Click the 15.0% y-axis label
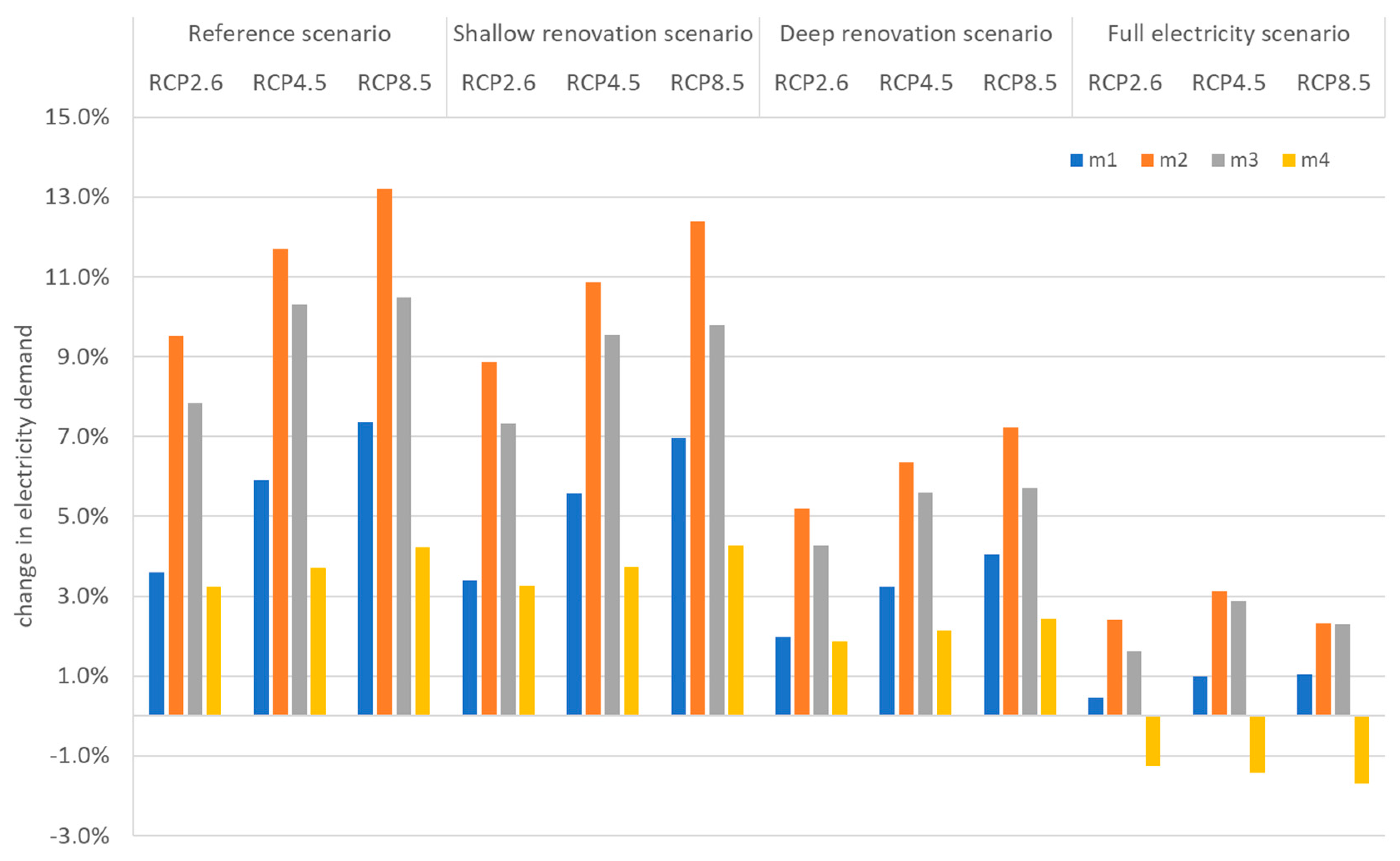Viewport: 1400px width, 861px height. tap(77, 117)
